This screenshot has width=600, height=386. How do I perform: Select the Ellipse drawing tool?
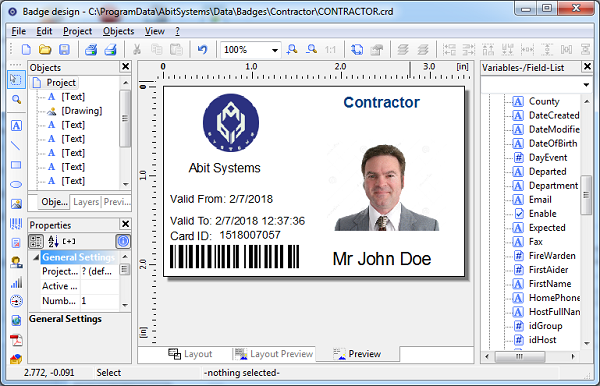pos(16,184)
